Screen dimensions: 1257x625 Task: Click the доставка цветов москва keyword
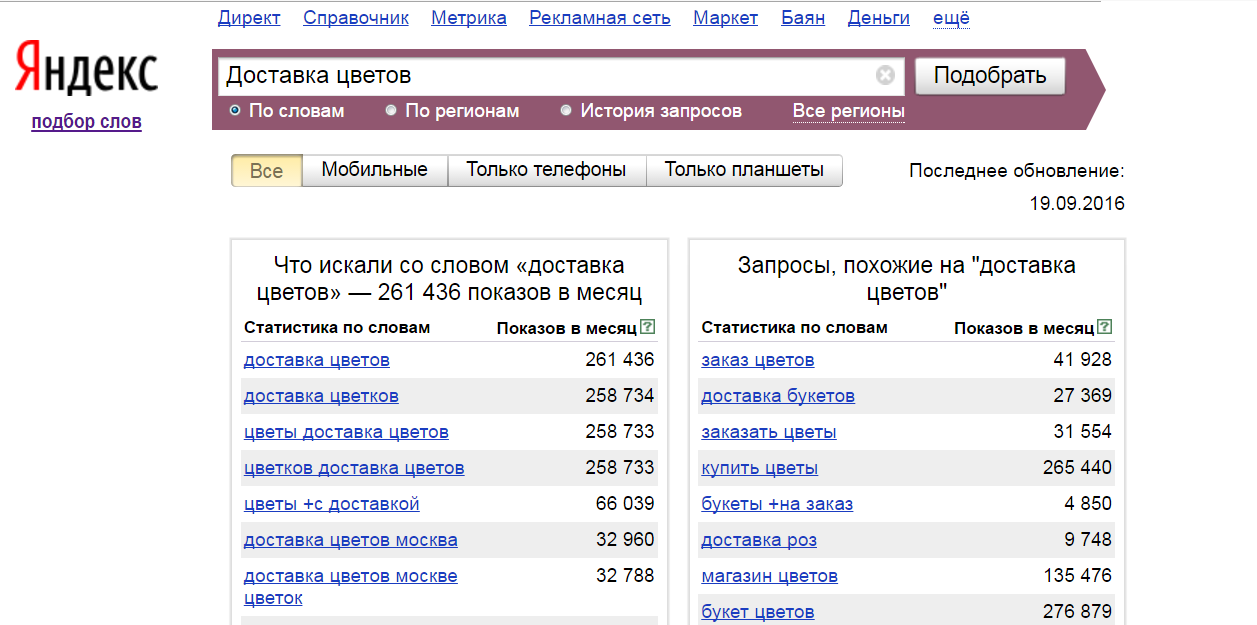click(x=349, y=539)
